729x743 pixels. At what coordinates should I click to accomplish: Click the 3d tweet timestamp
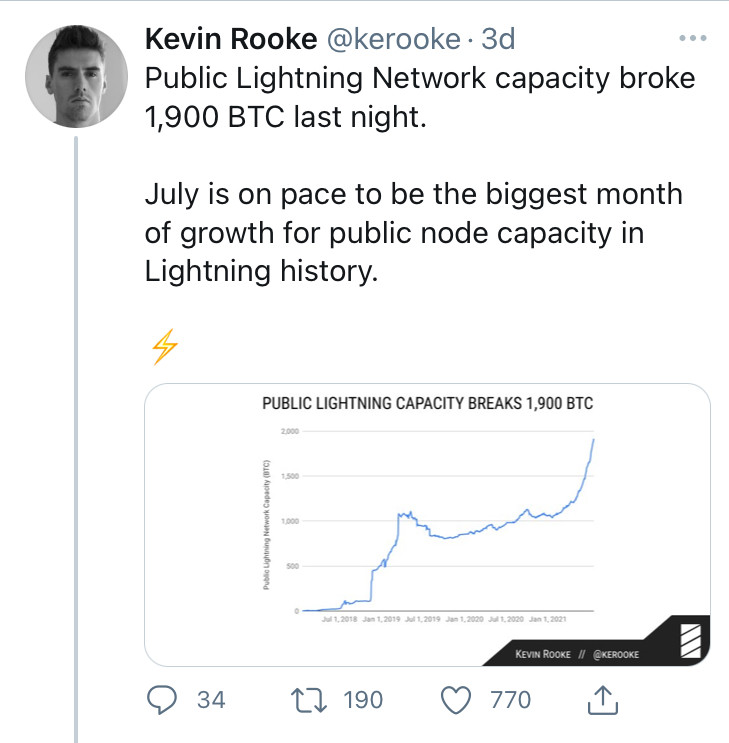[498, 38]
